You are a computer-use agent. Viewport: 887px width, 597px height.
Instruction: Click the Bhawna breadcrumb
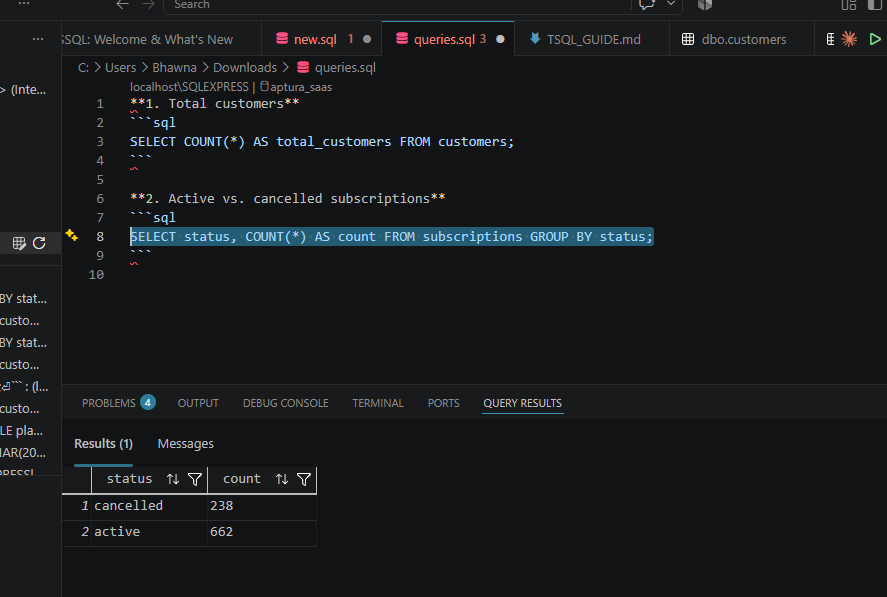[174, 67]
